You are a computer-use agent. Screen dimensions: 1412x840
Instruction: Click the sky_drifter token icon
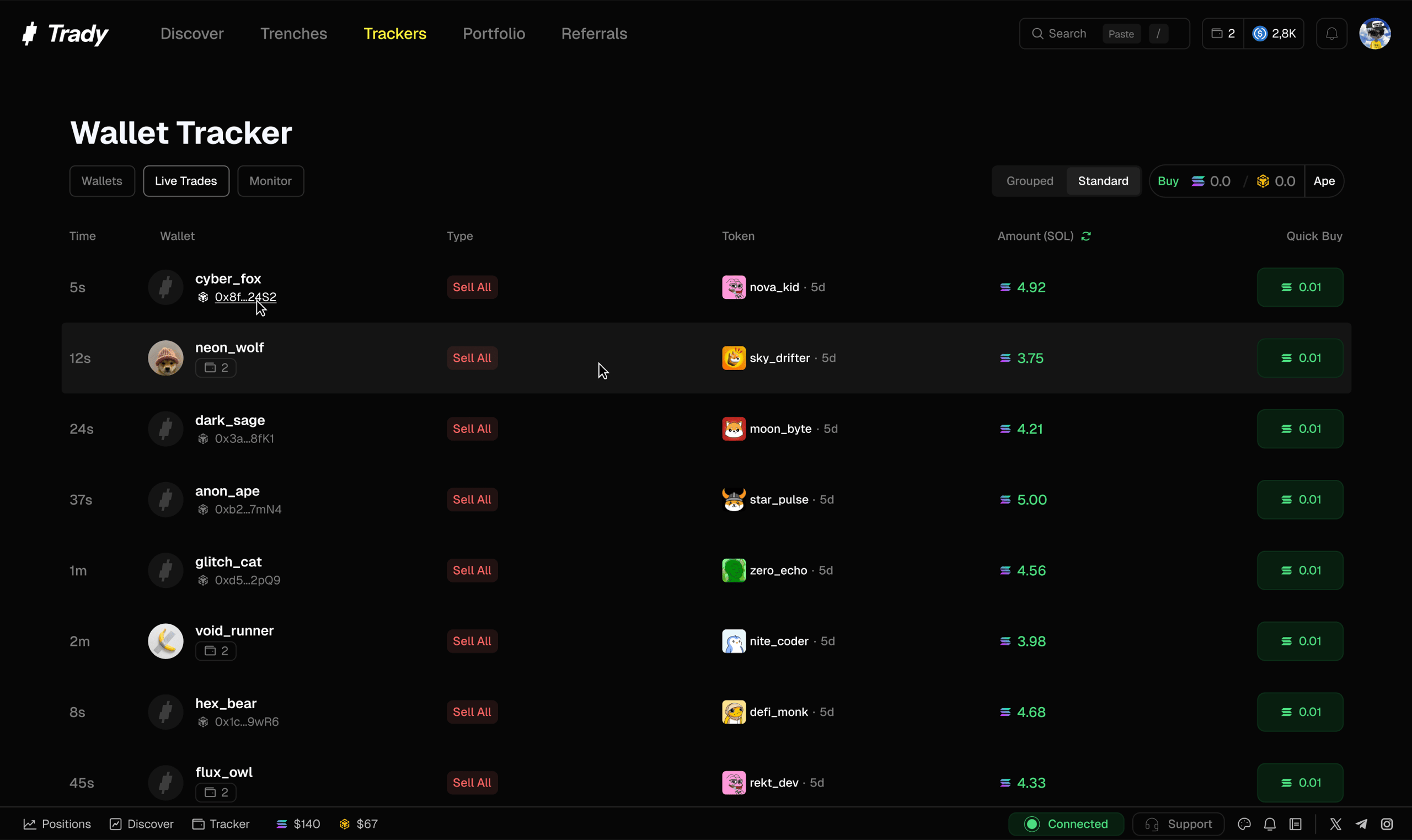tap(734, 358)
